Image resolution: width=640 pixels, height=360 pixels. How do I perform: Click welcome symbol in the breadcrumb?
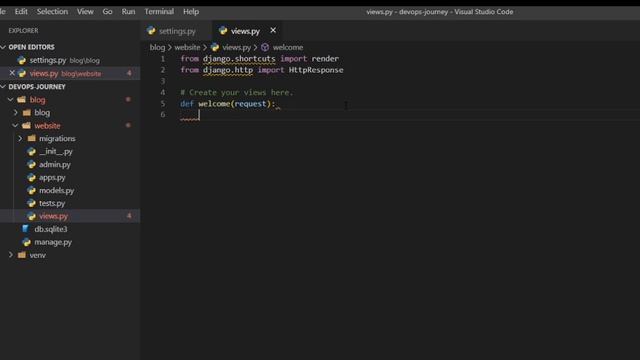tap(288, 47)
